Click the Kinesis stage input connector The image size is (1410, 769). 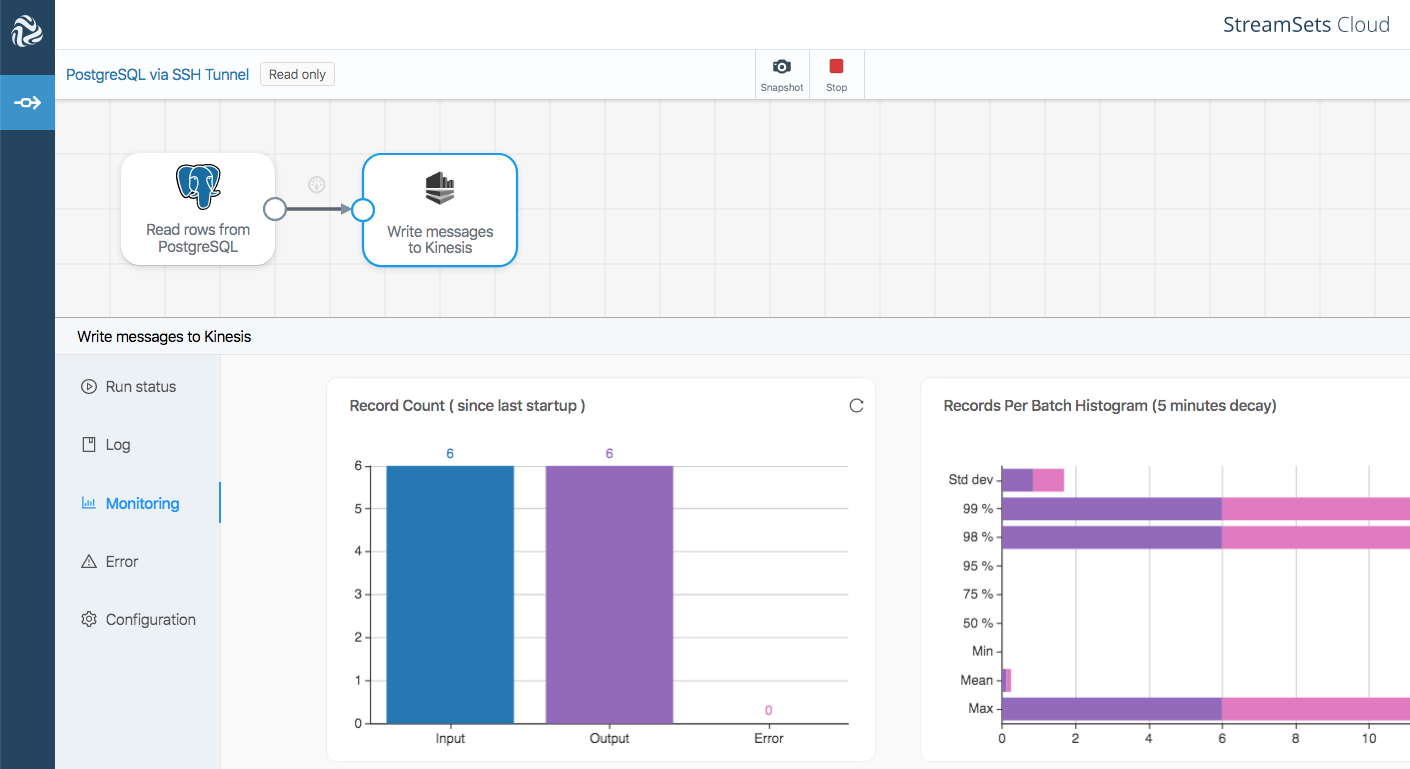(x=363, y=209)
